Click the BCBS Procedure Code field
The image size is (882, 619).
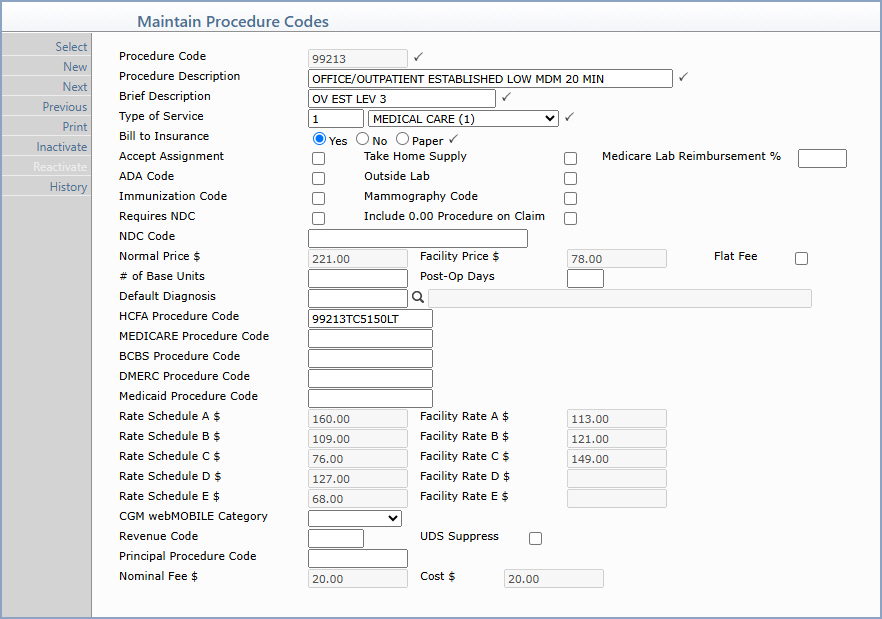(x=371, y=358)
